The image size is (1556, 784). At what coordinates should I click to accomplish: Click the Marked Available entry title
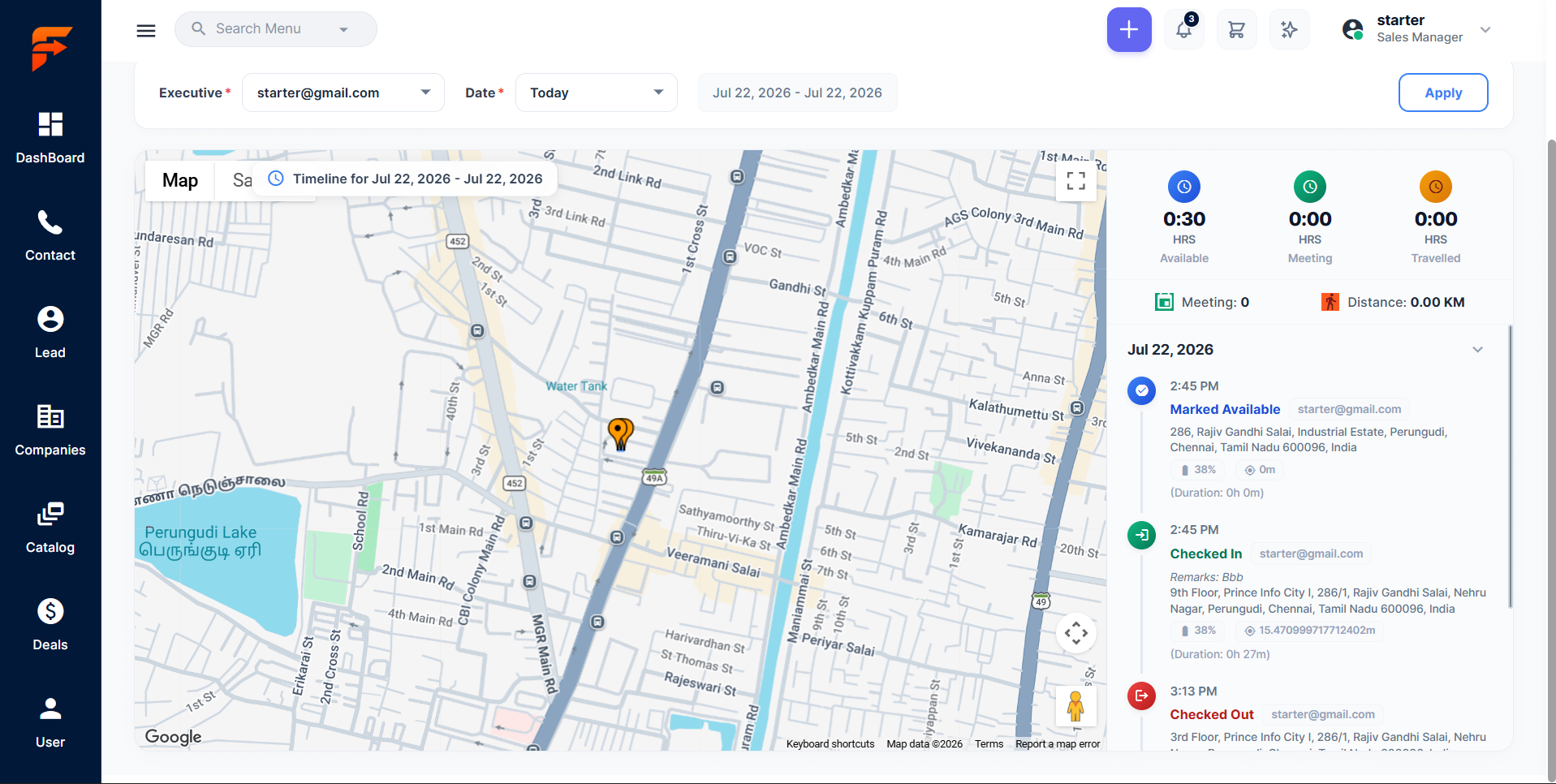[x=1225, y=410]
